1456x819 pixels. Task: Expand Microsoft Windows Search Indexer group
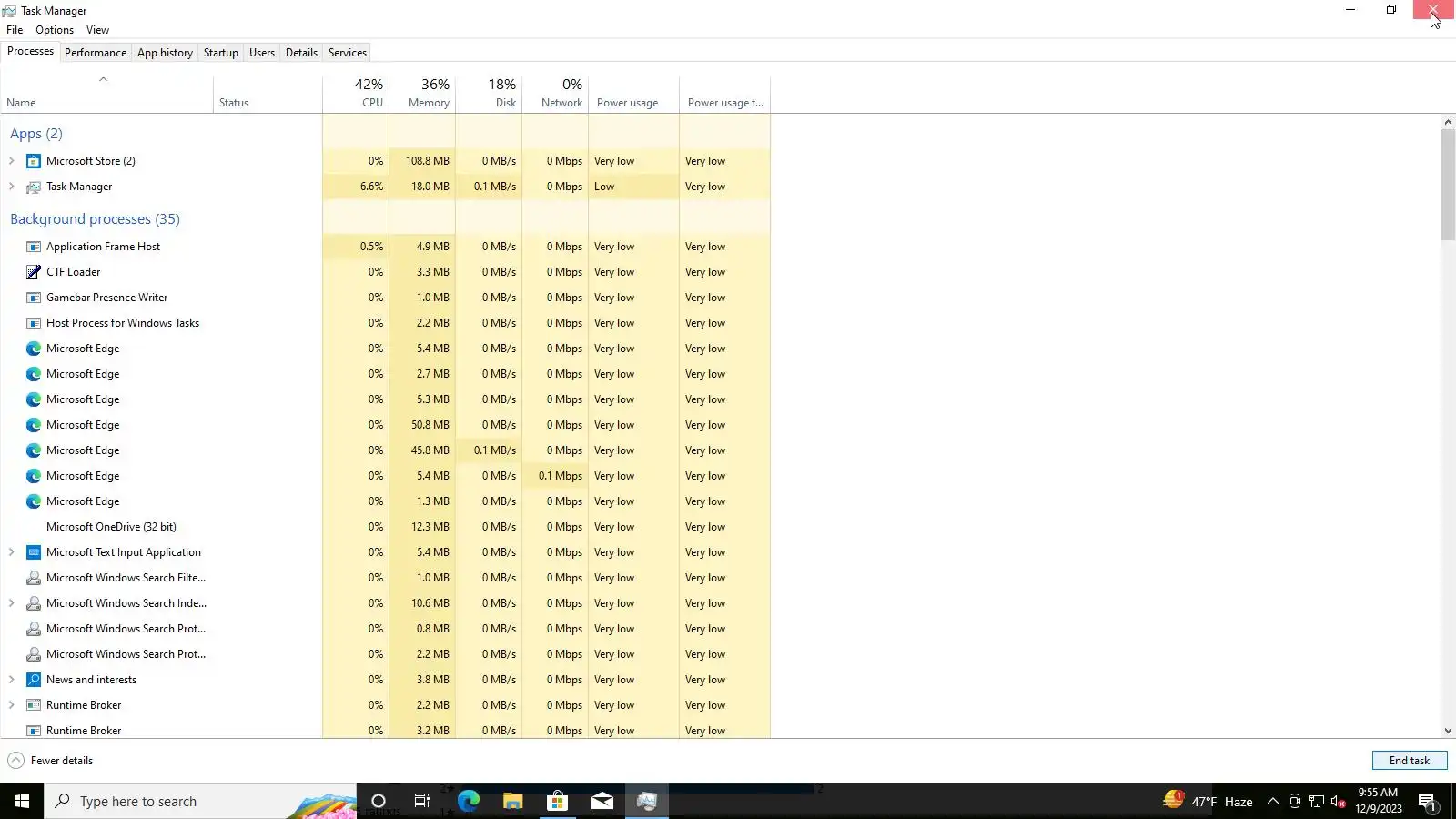[x=12, y=603]
